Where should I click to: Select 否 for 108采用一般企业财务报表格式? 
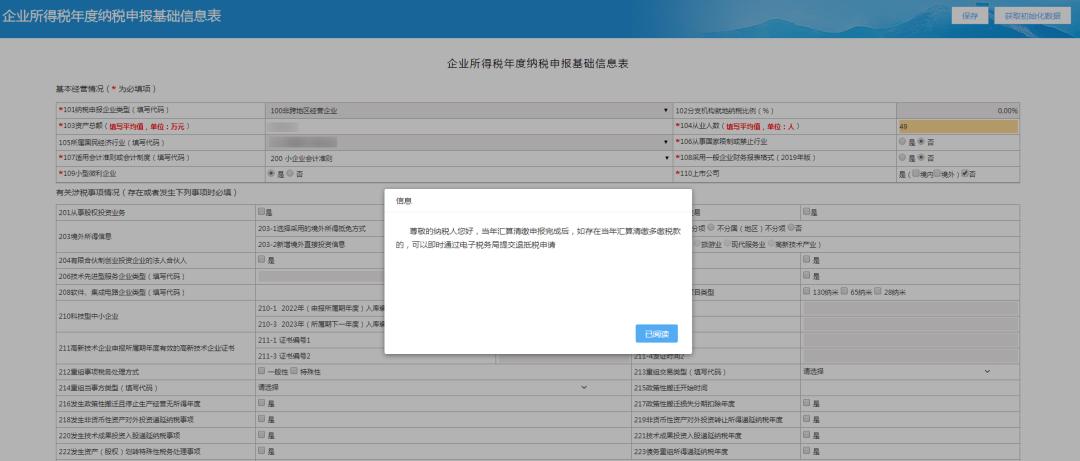921,158
